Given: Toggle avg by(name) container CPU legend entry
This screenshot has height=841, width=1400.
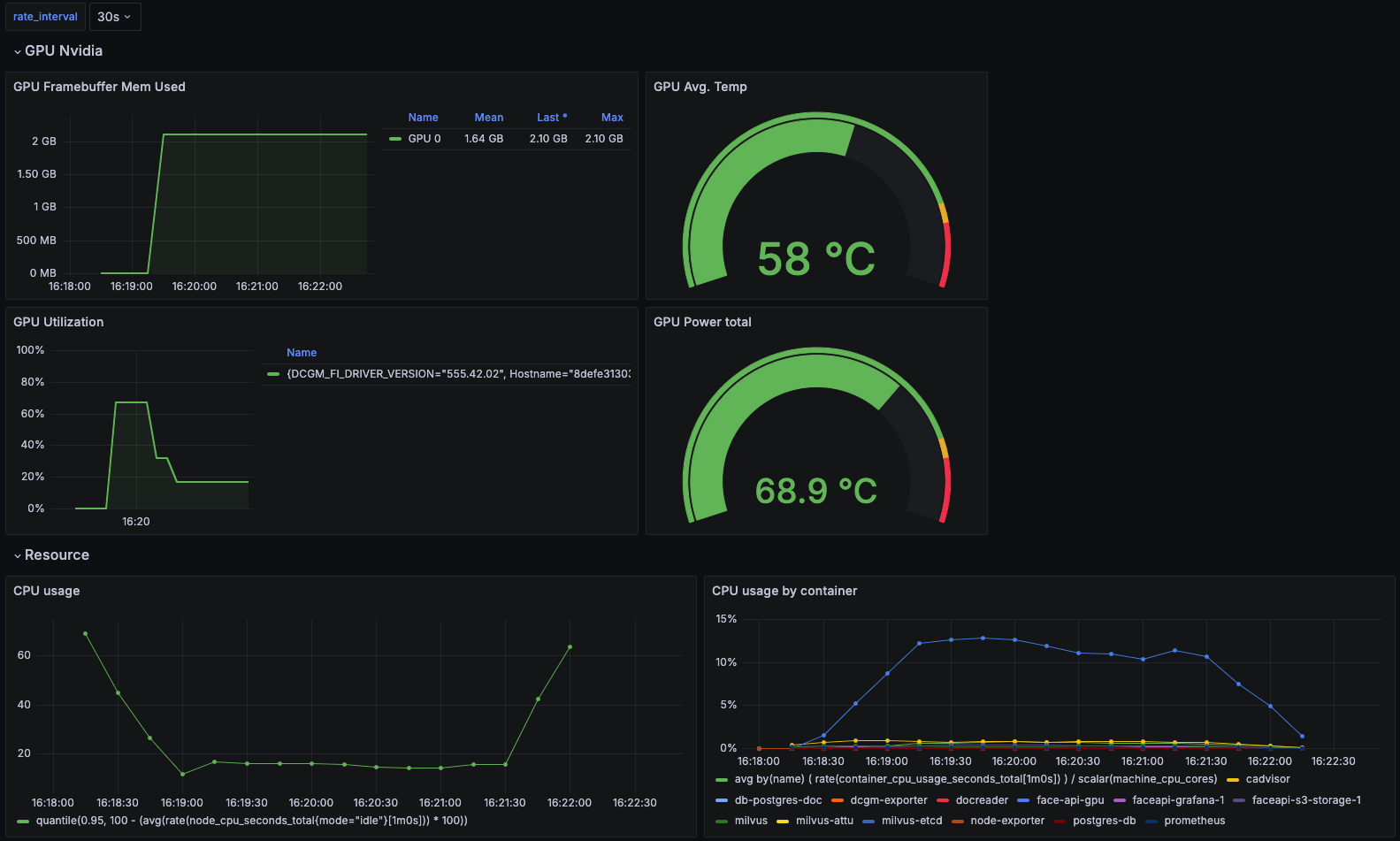Looking at the screenshot, I should pyautogui.click(x=975, y=779).
